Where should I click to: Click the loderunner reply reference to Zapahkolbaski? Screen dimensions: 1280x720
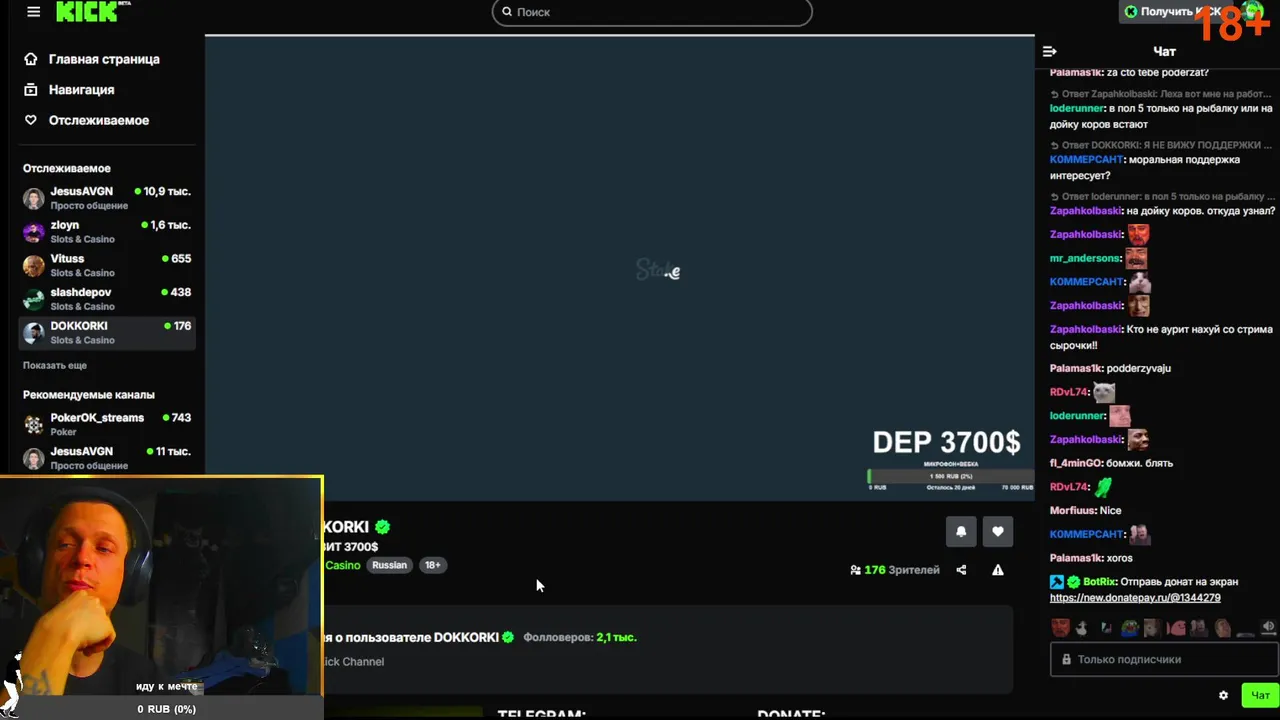(1161, 93)
